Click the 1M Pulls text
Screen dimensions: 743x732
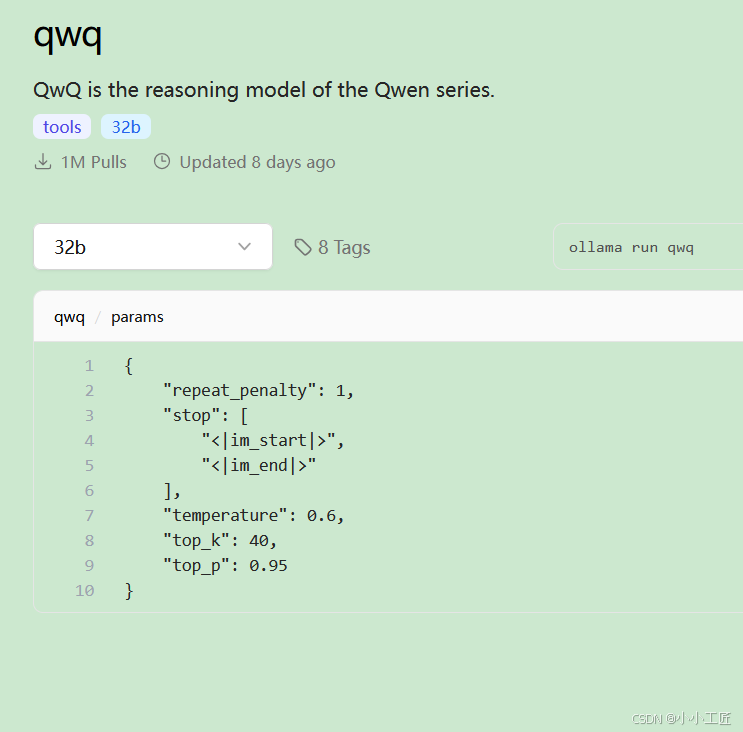[94, 162]
